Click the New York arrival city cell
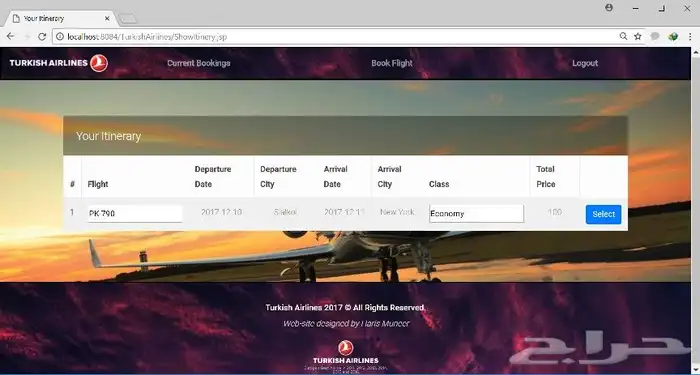 (397, 212)
